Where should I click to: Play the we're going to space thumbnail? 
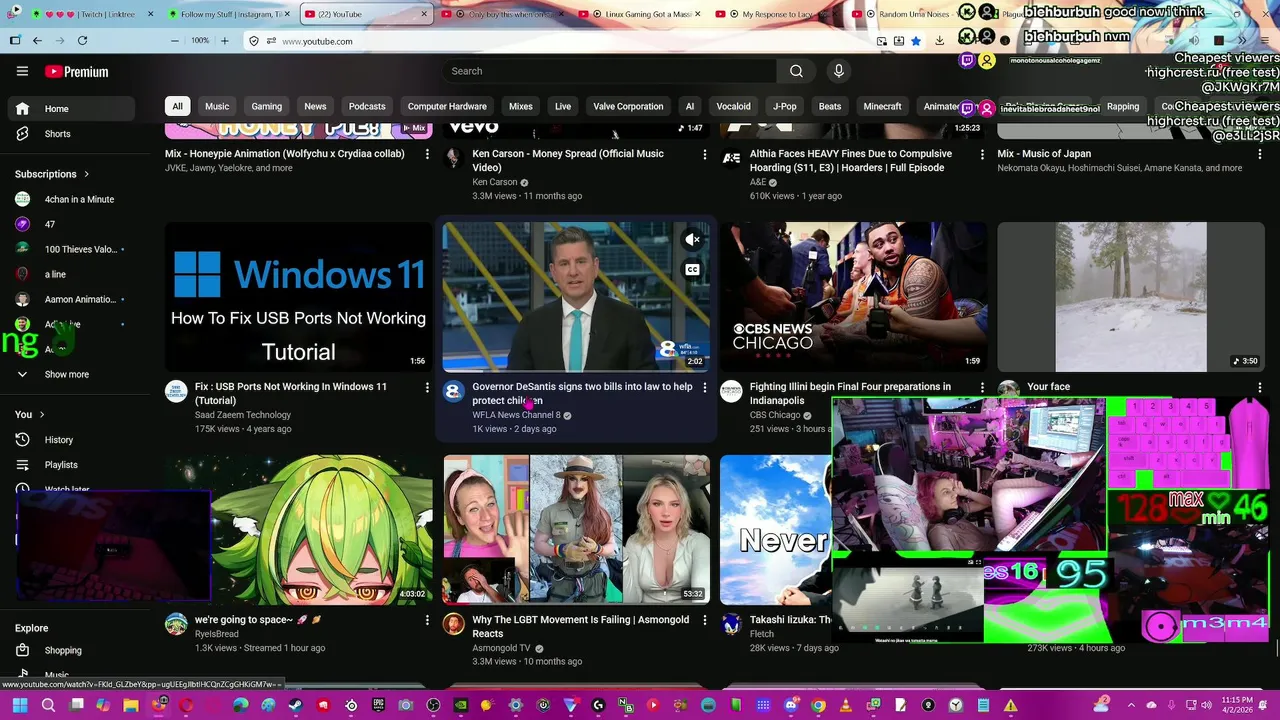[x=299, y=530]
